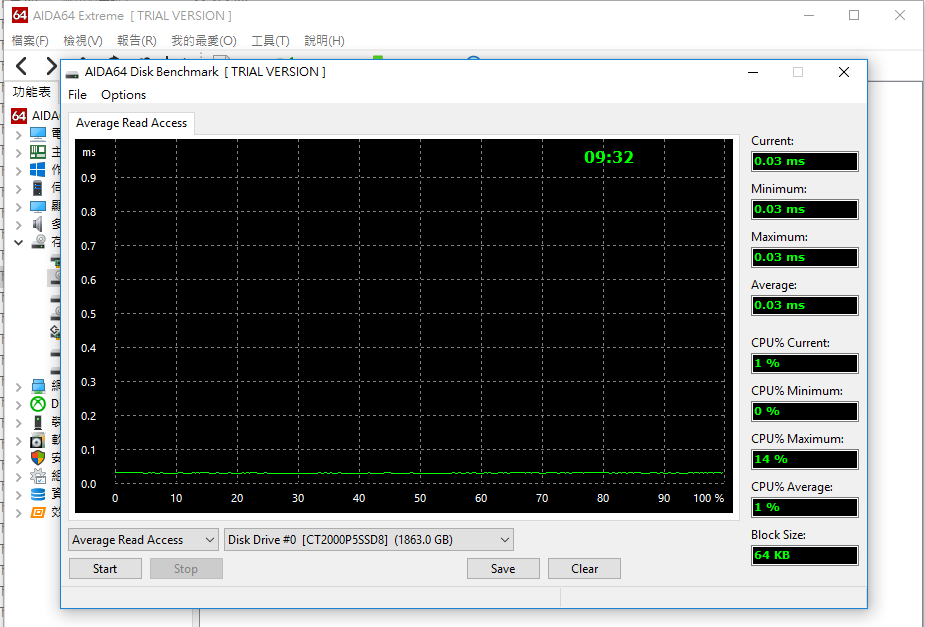This screenshot has height=627, width=925.
Task: Select the green Motherboard icon in tree
Action: (38, 152)
